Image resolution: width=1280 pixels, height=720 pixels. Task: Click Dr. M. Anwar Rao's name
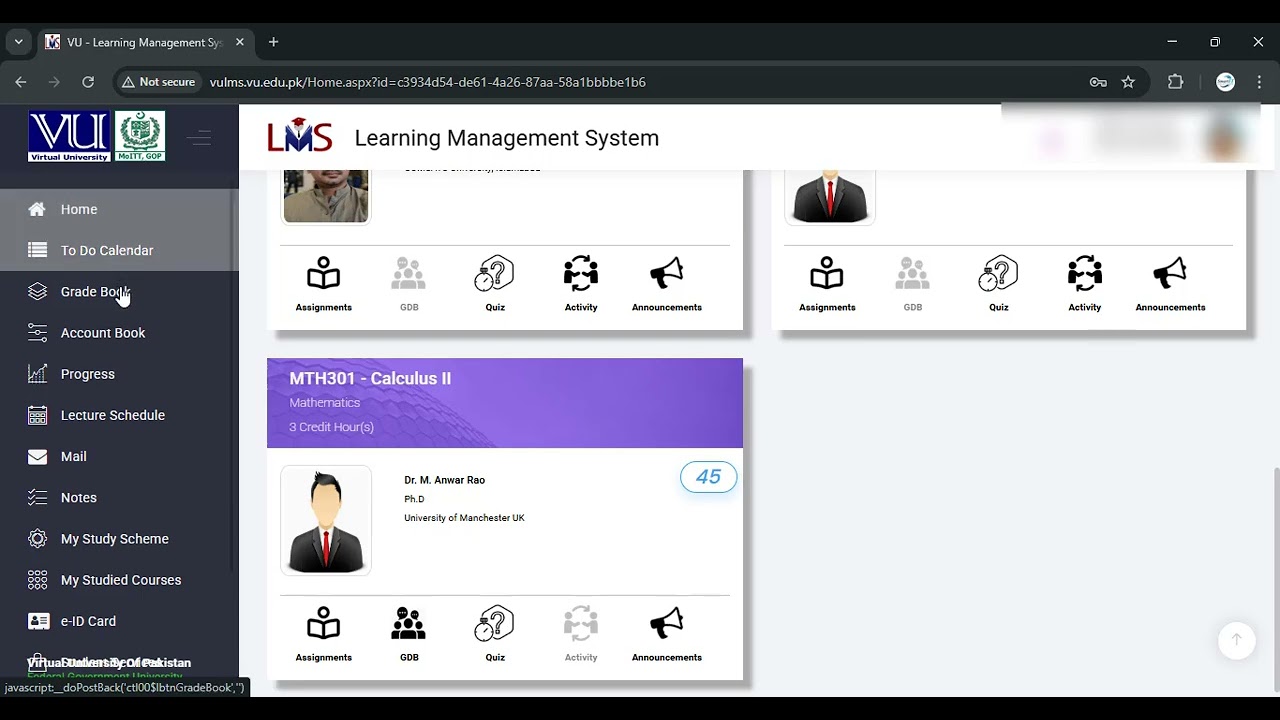[x=444, y=480]
